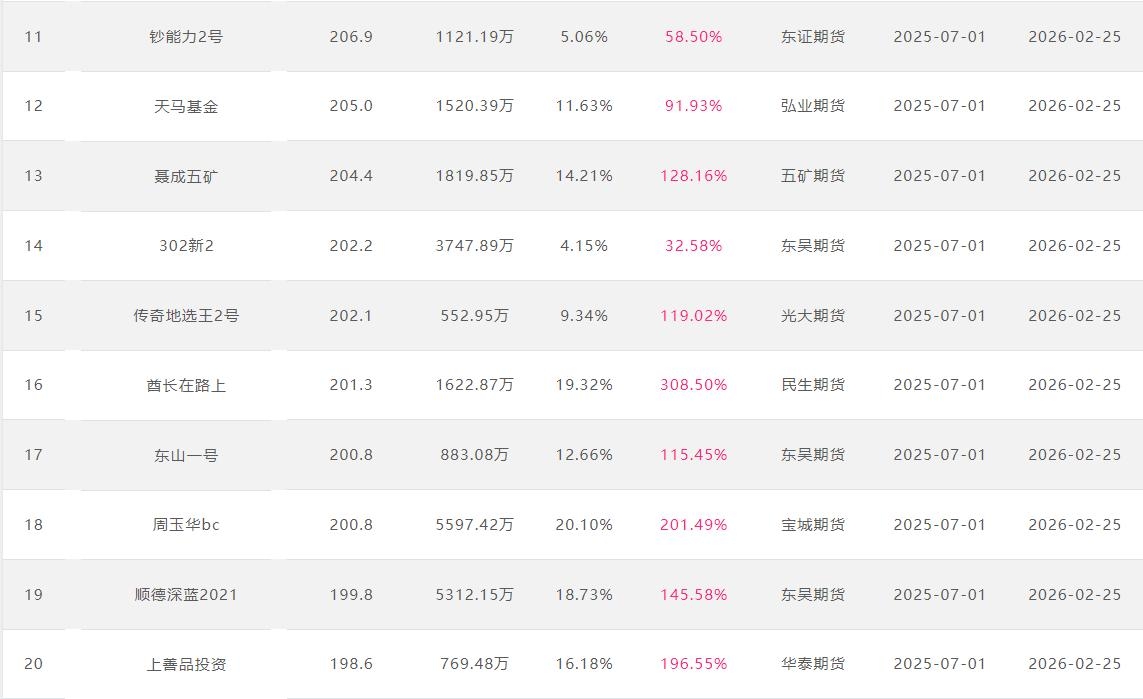Click the 五矿期货 company name
Screen dimensions: 1143x699
click(813, 176)
